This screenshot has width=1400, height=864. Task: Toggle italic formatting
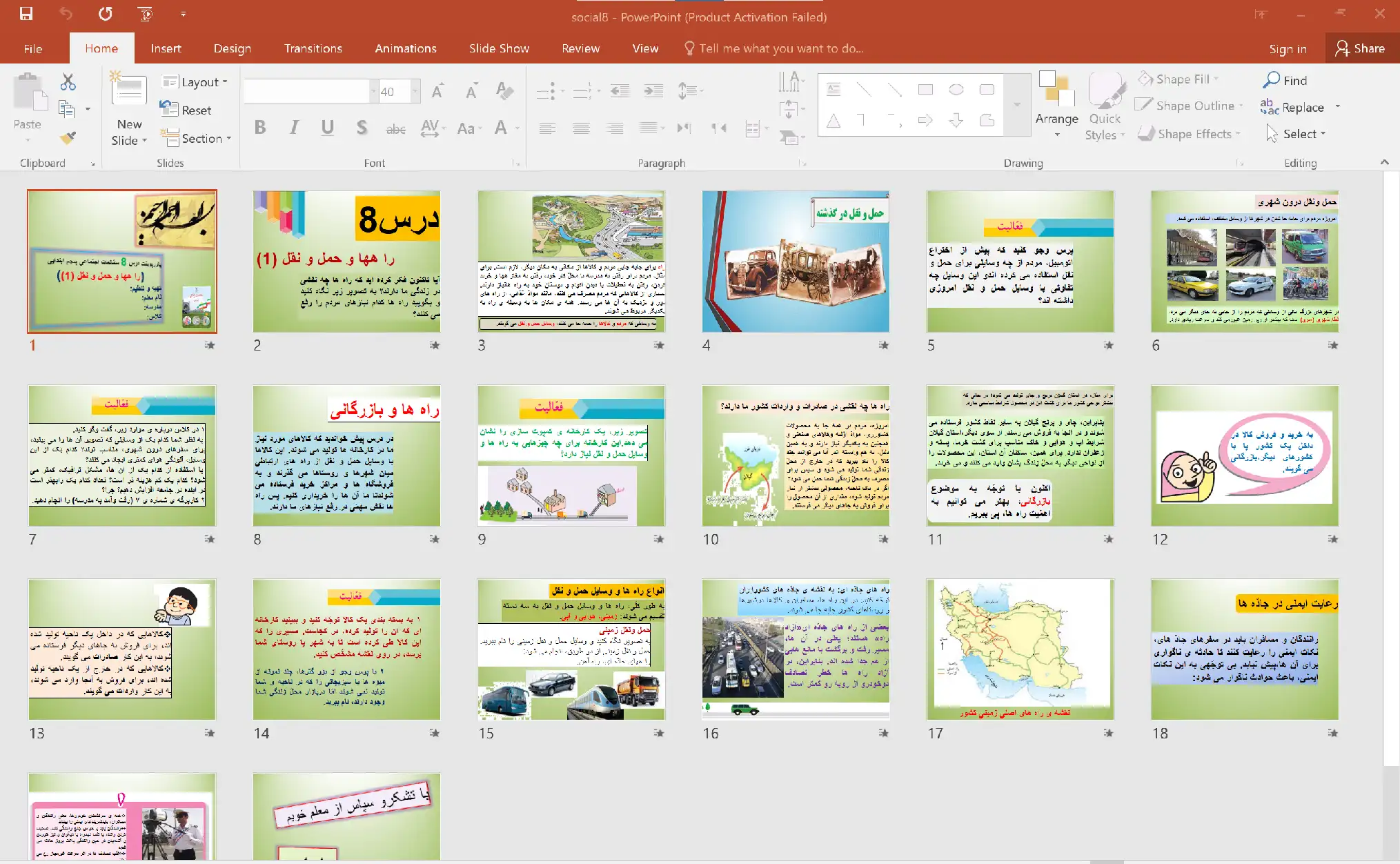(x=294, y=128)
